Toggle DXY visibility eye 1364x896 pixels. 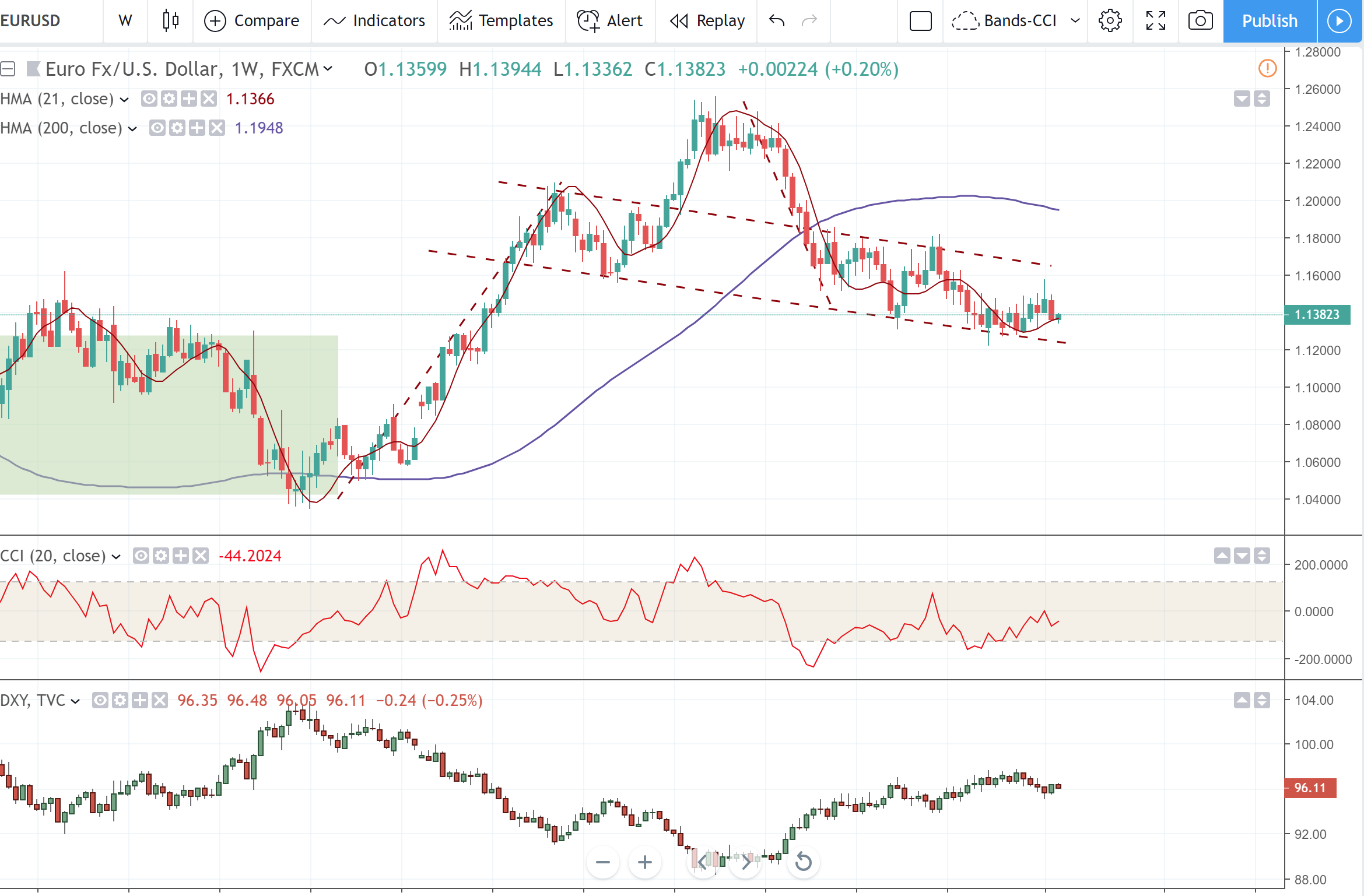point(100,700)
